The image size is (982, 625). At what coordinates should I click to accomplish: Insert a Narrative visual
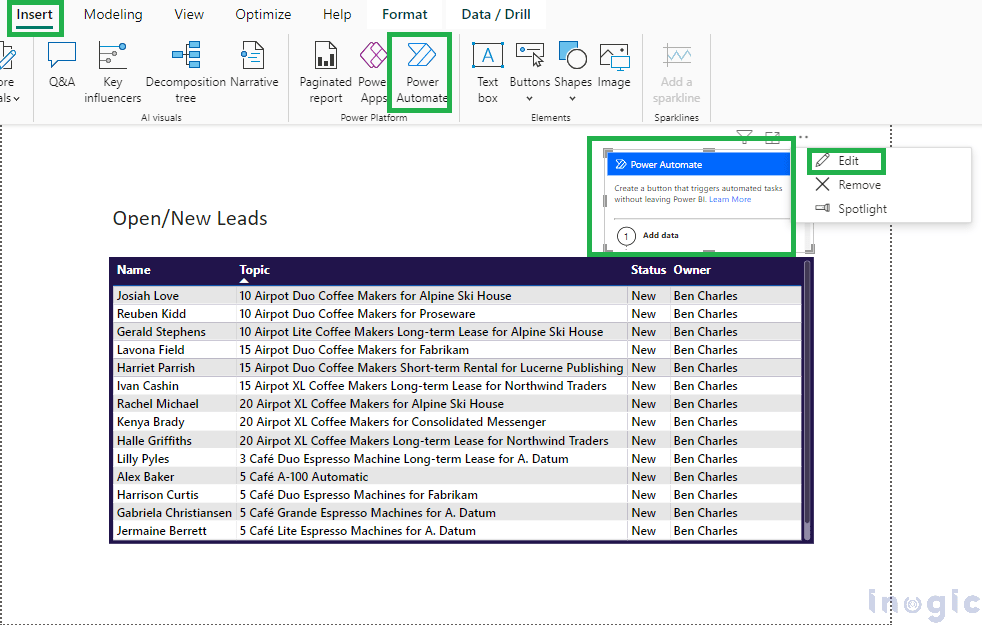point(254,68)
